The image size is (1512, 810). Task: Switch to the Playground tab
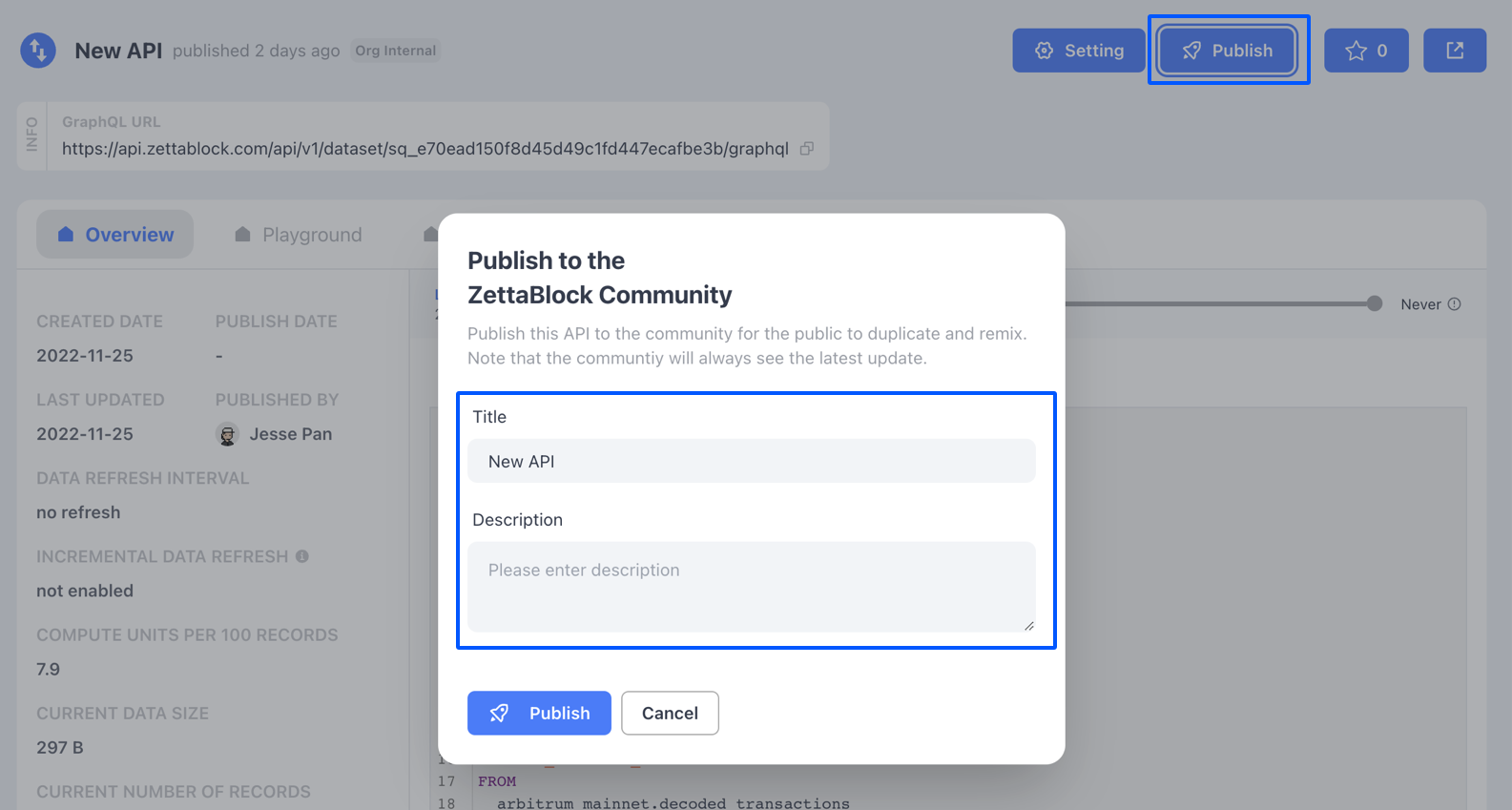(299, 235)
